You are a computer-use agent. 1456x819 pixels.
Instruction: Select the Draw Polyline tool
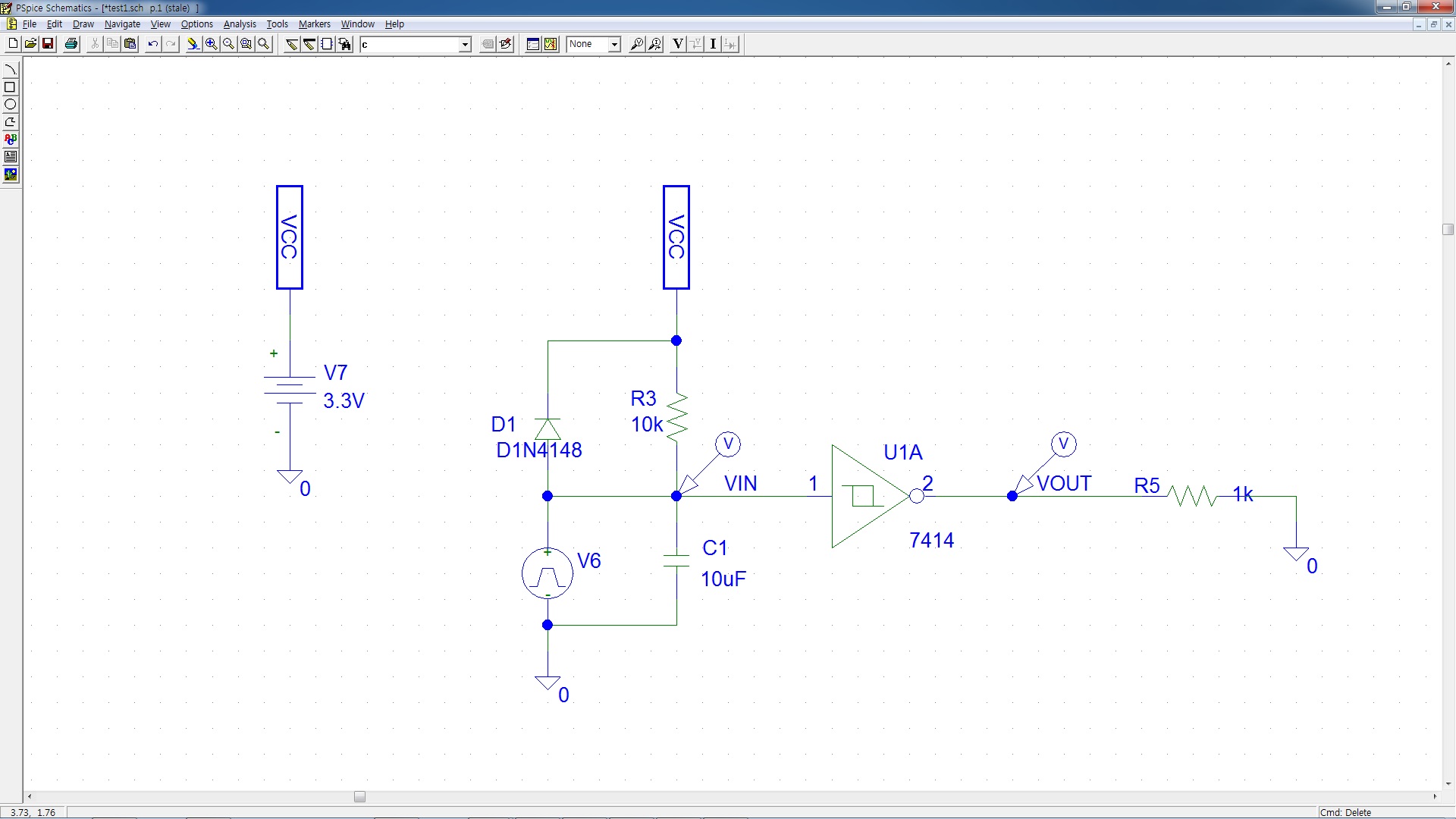point(11,122)
